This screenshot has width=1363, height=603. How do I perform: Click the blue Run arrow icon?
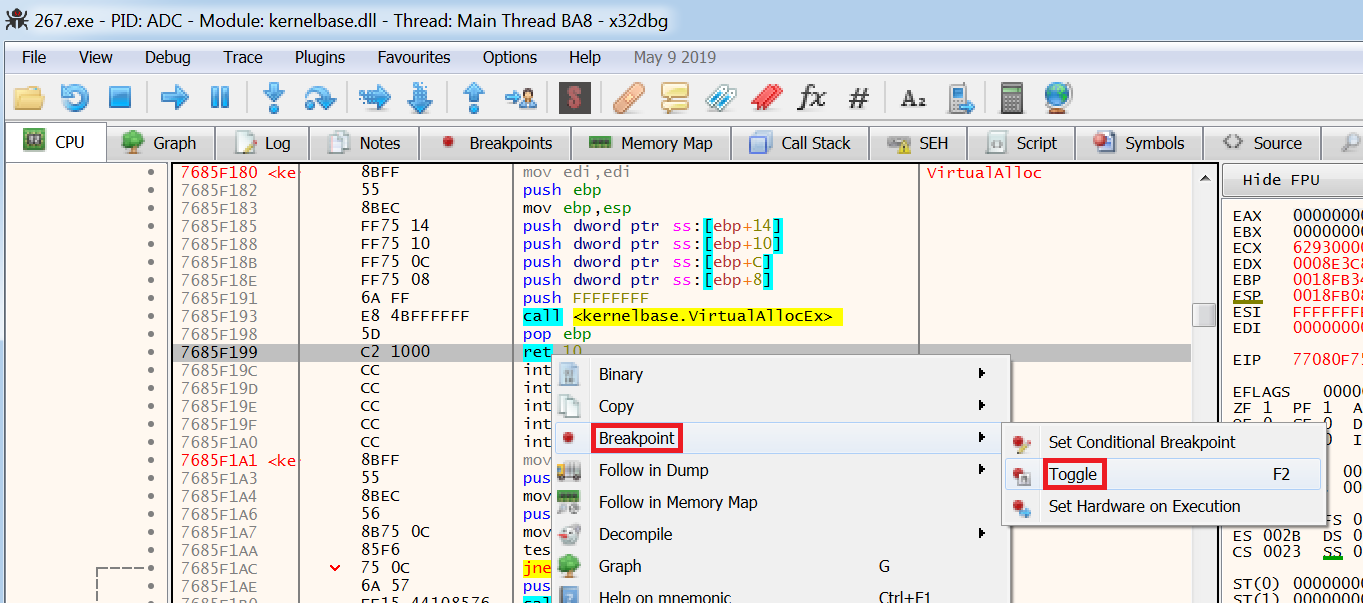[x=172, y=97]
